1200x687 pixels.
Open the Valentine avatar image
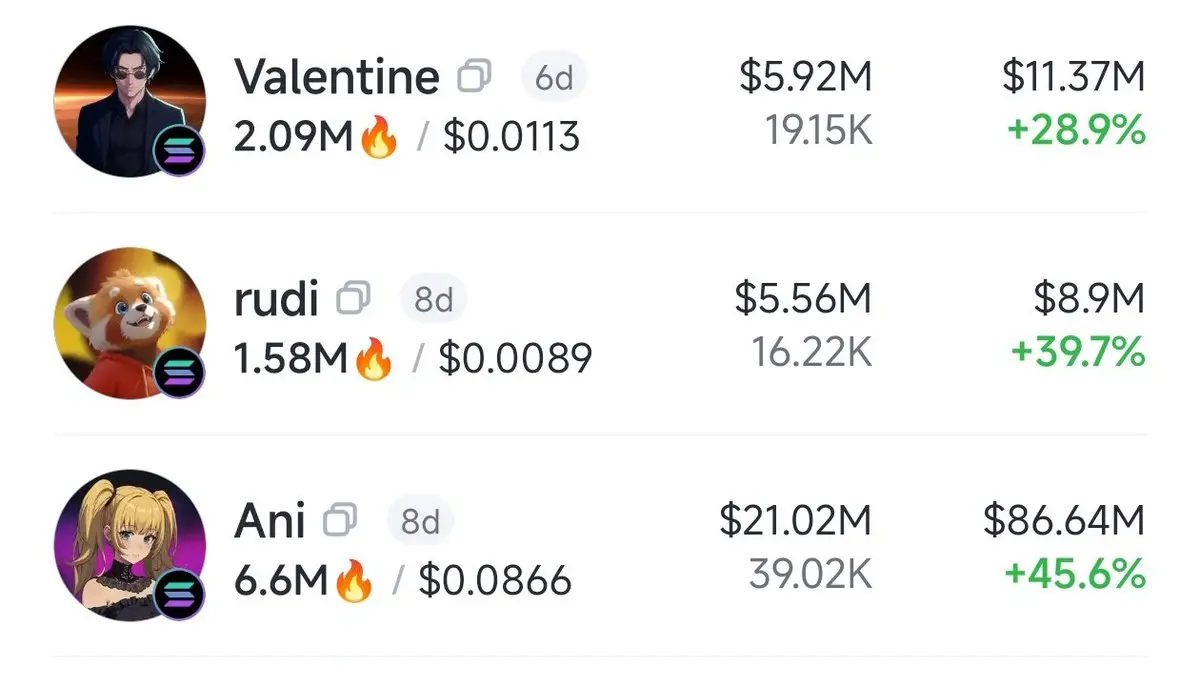click(x=130, y=101)
